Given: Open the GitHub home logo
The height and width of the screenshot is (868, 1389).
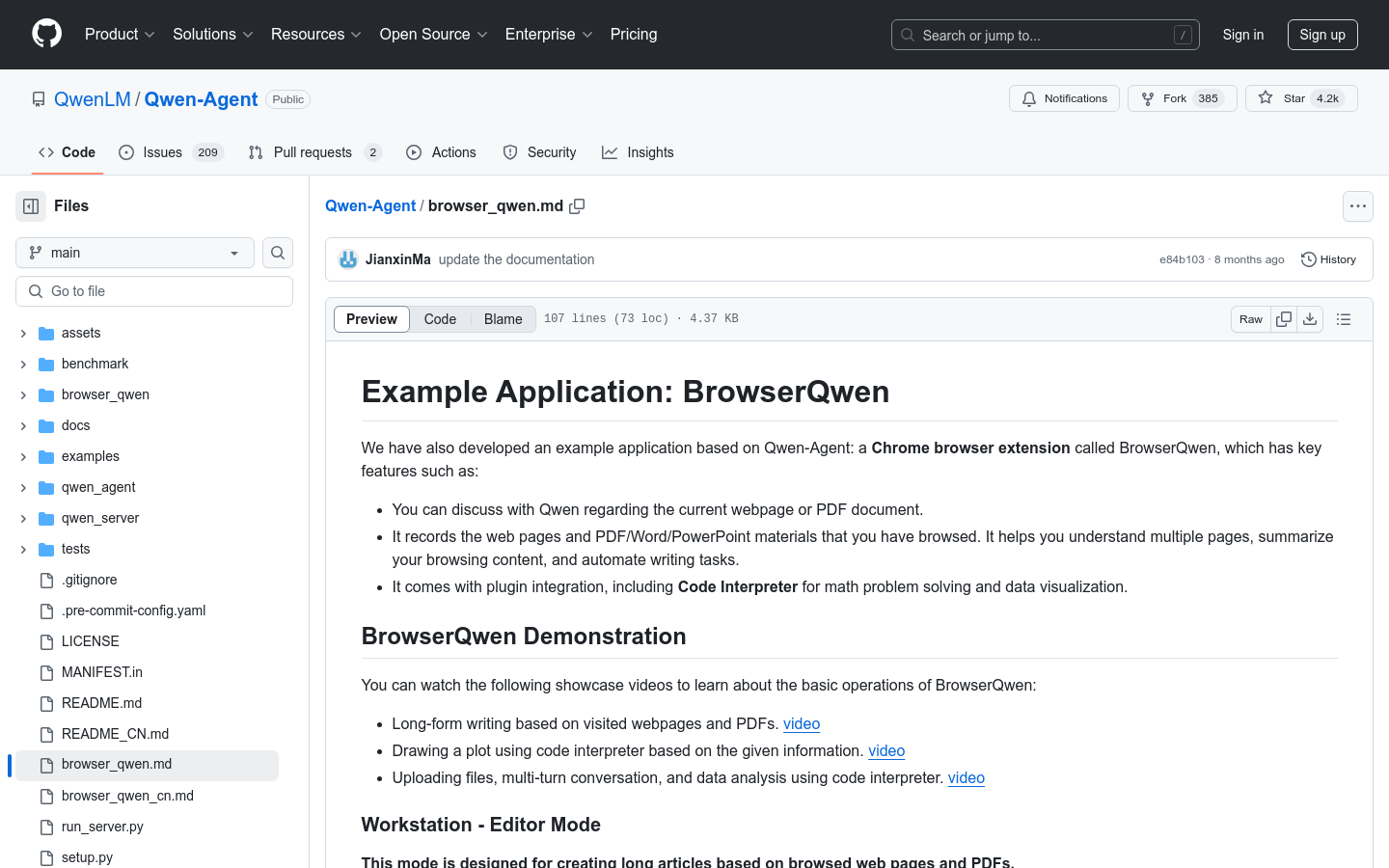Looking at the screenshot, I should pyautogui.click(x=47, y=34).
